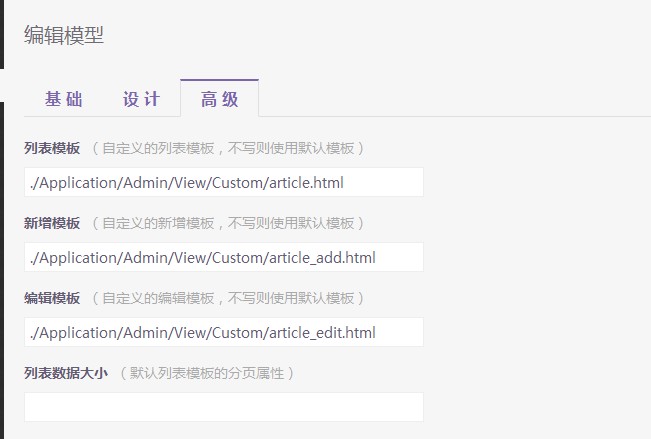This screenshot has width=651, height=439.
Task: Click the blank area right of 编辑模型 heading
Action: point(400,36)
